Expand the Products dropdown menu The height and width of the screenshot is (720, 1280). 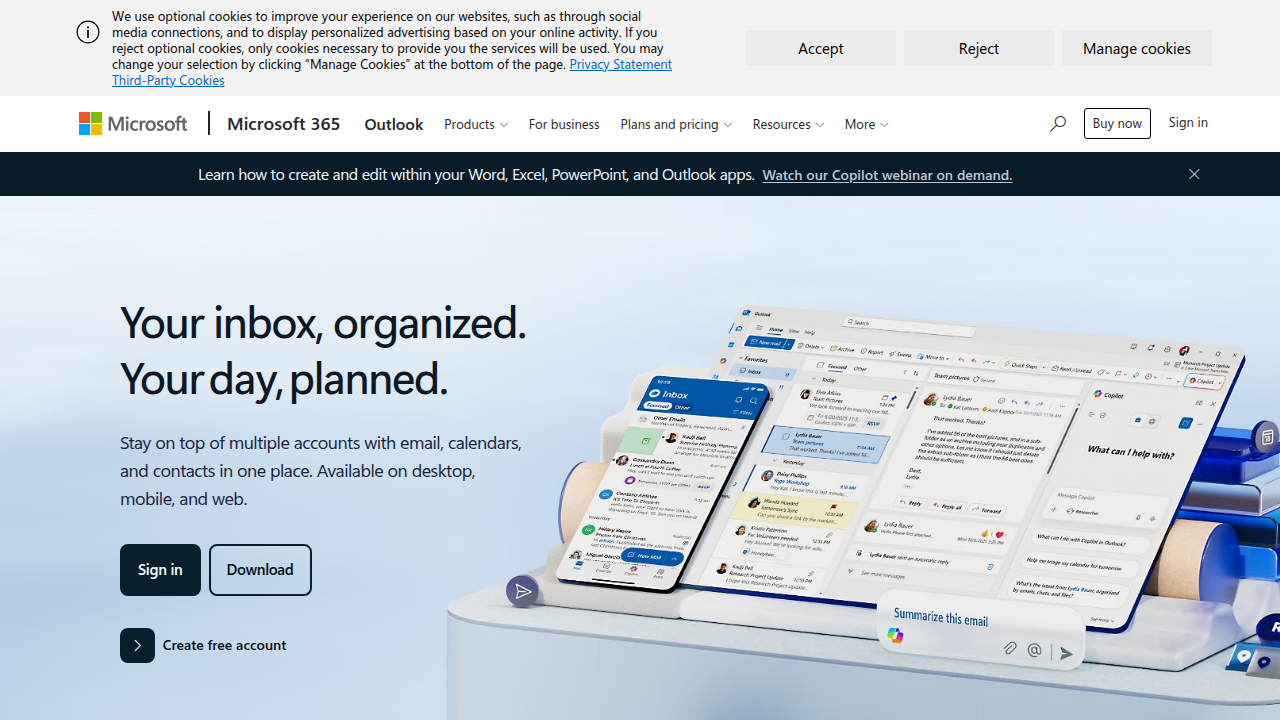click(x=476, y=123)
